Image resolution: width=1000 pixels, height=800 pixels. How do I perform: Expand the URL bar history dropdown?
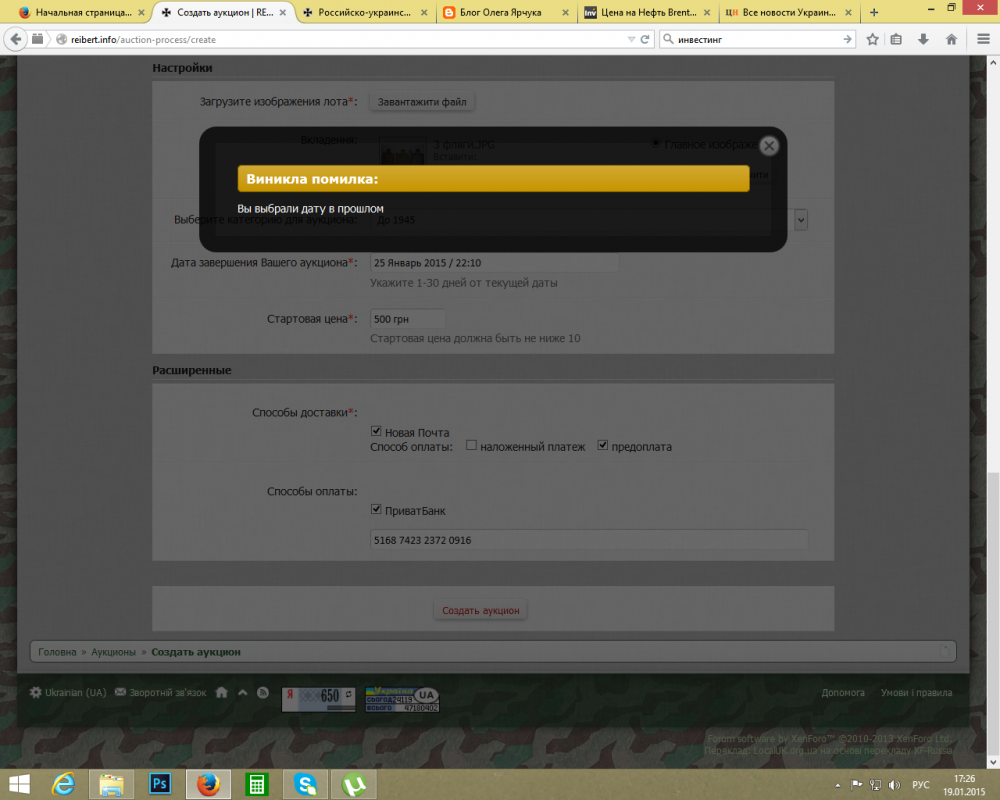click(x=631, y=39)
